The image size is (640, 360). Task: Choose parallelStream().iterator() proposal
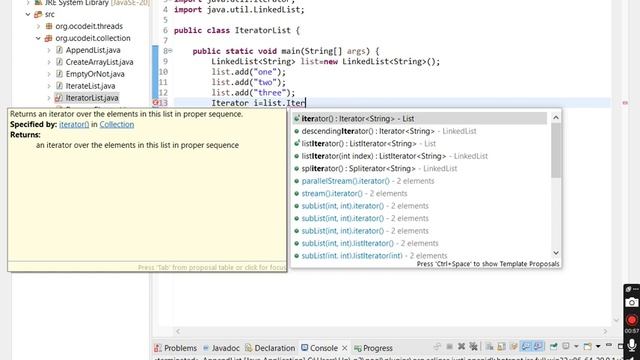[420, 181]
